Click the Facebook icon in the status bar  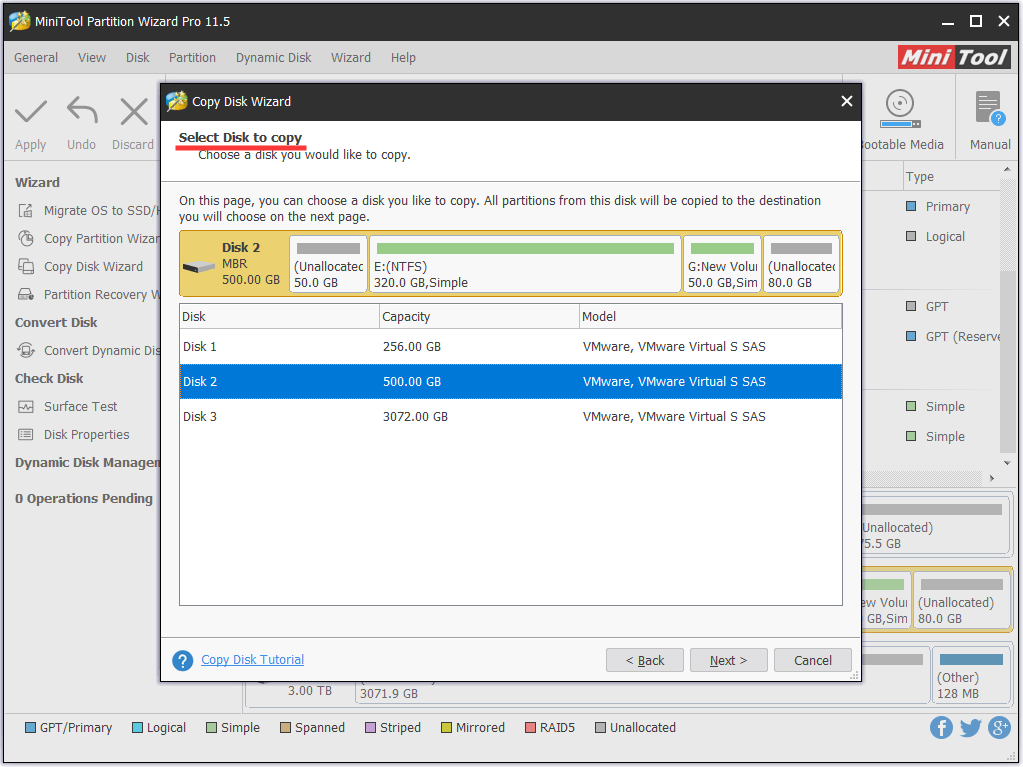pos(941,727)
